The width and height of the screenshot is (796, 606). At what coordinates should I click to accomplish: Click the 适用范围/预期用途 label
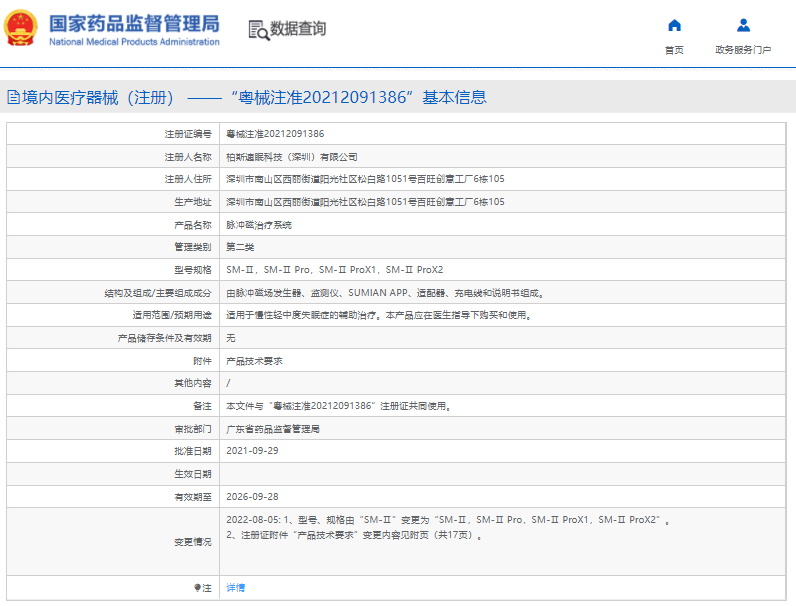coord(172,315)
